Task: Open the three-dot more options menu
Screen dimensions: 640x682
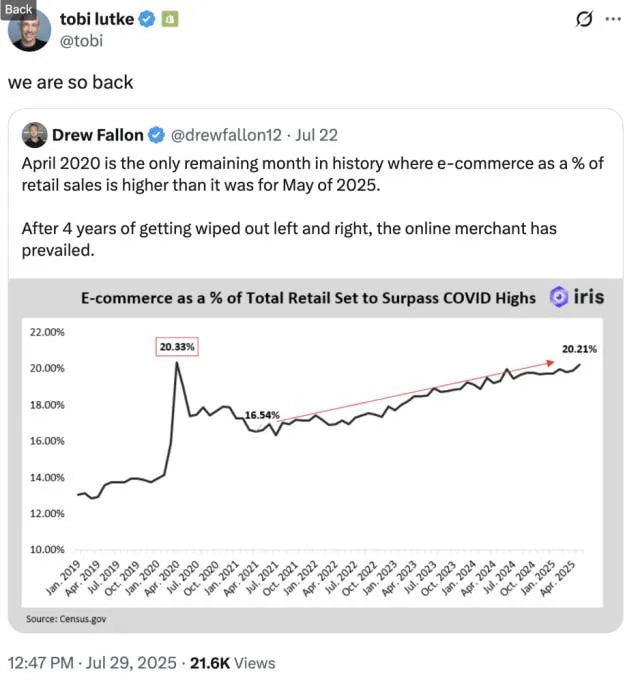Action: click(x=613, y=19)
